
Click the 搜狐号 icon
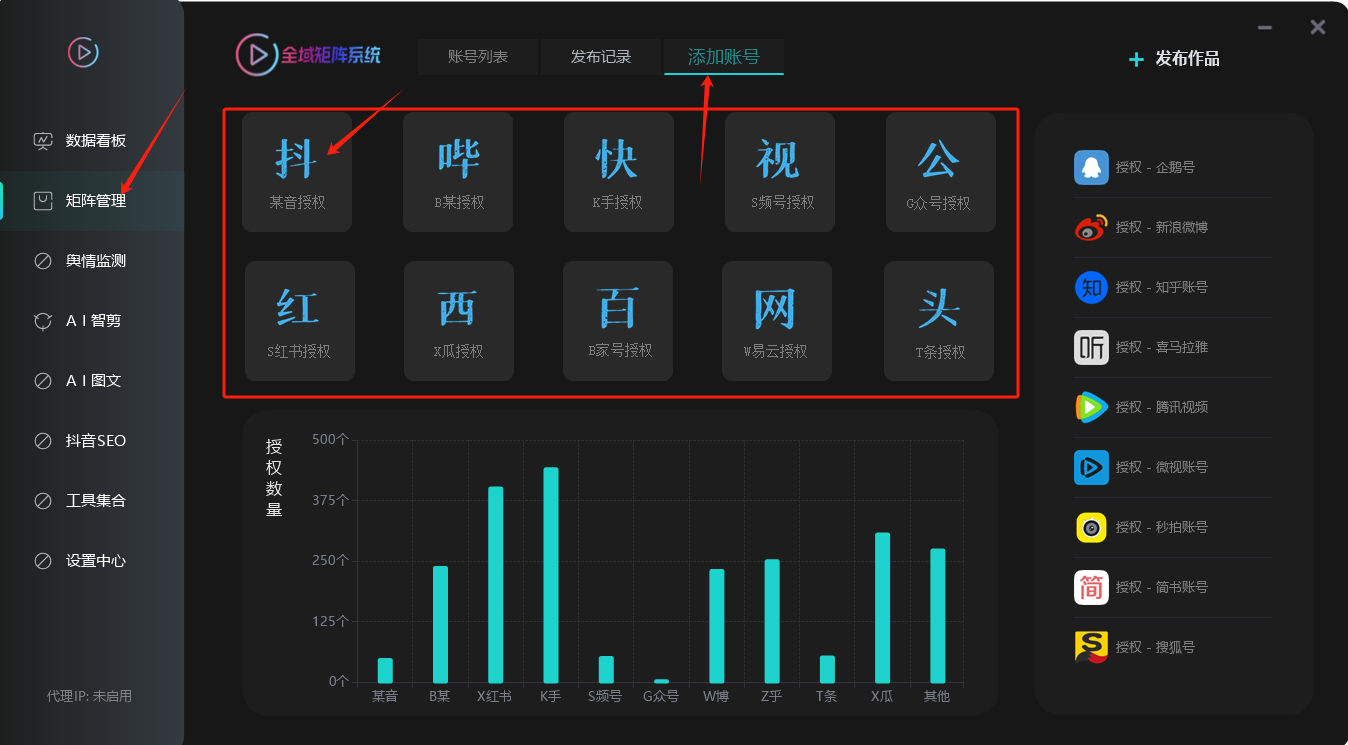click(x=1091, y=647)
